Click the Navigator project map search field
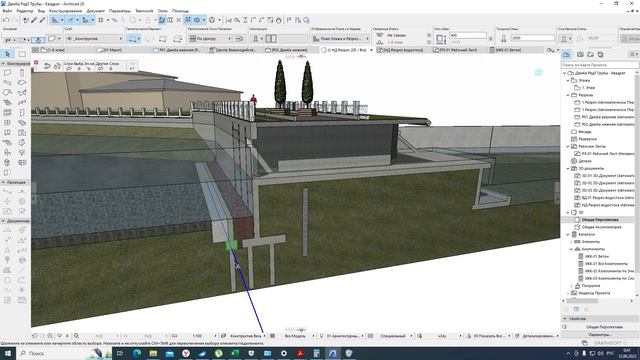The height and width of the screenshot is (360, 640). click(x=600, y=65)
